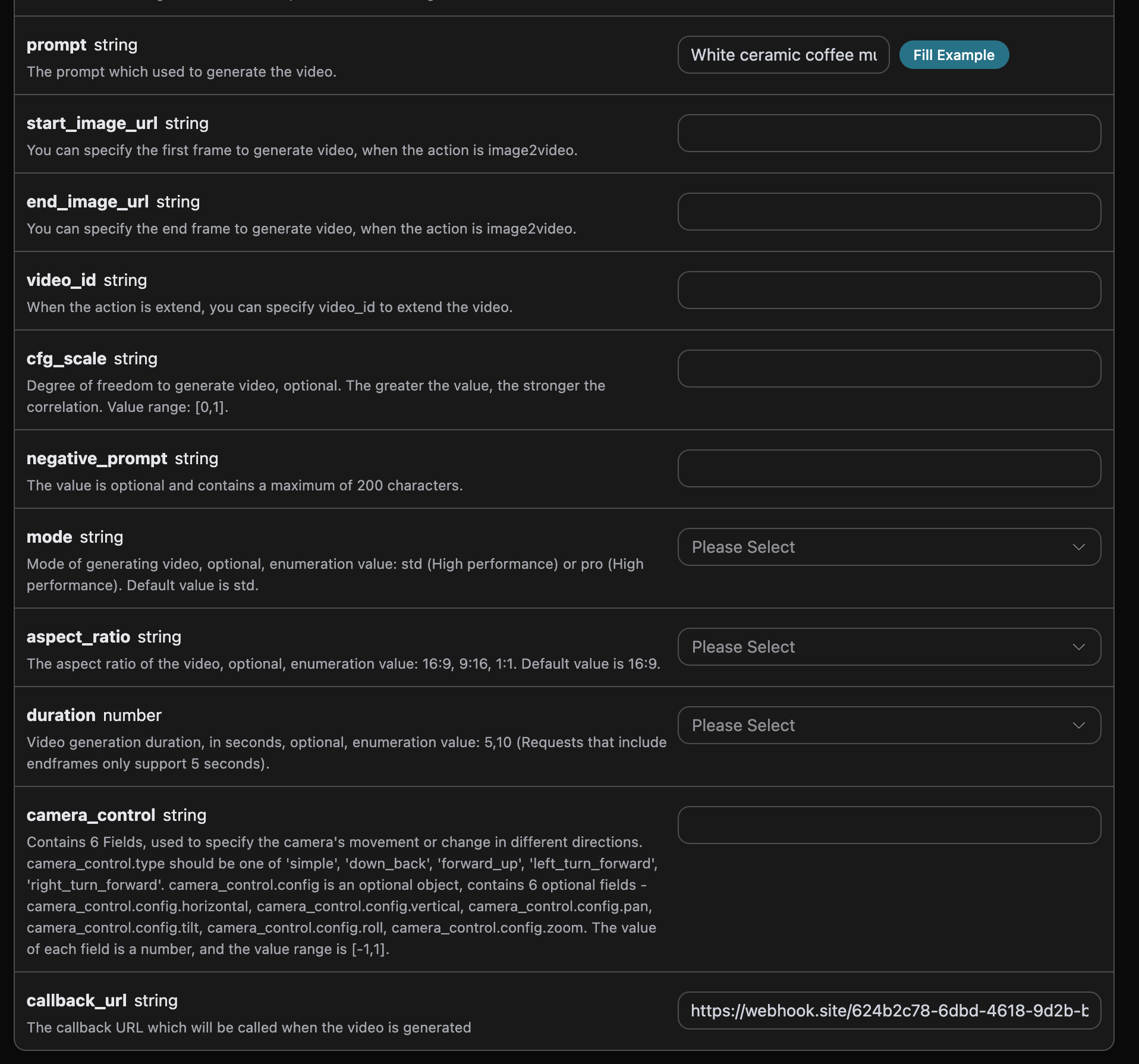Focus the start_image_url input box
The image size is (1139, 1064).
pyautogui.click(x=889, y=133)
